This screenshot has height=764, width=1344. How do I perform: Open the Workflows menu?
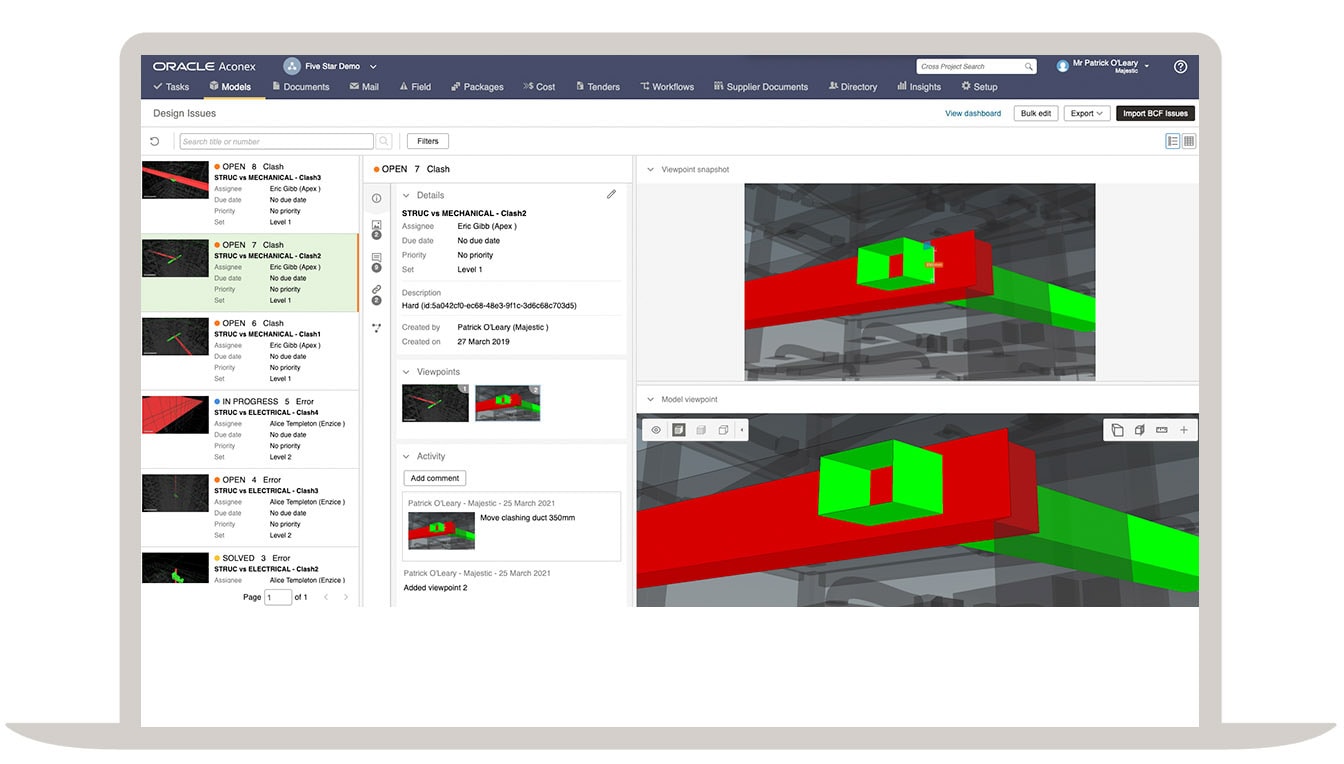click(667, 87)
